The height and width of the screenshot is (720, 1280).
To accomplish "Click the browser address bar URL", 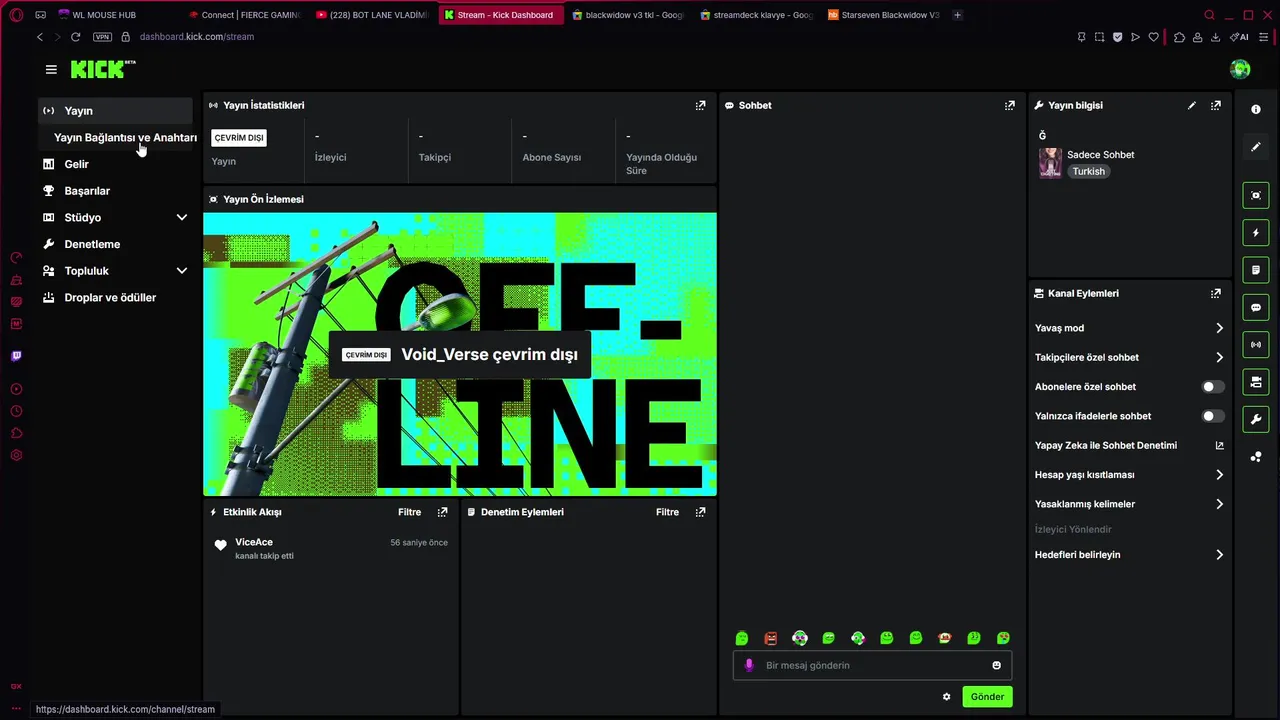I will click(x=197, y=37).
